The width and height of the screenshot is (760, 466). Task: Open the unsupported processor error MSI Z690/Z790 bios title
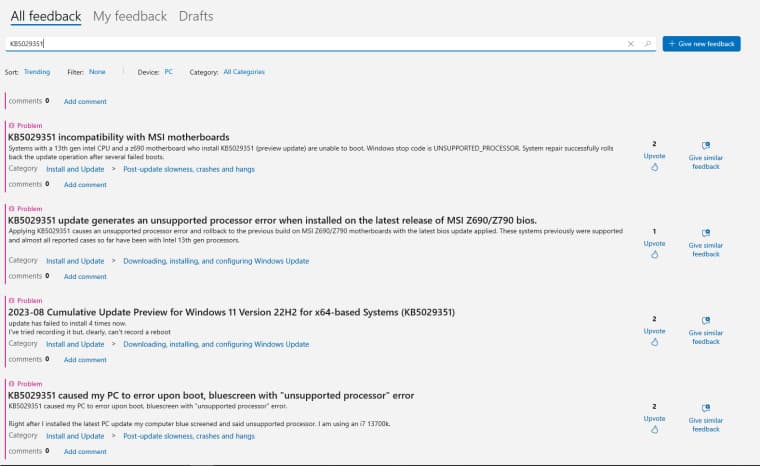click(272, 220)
